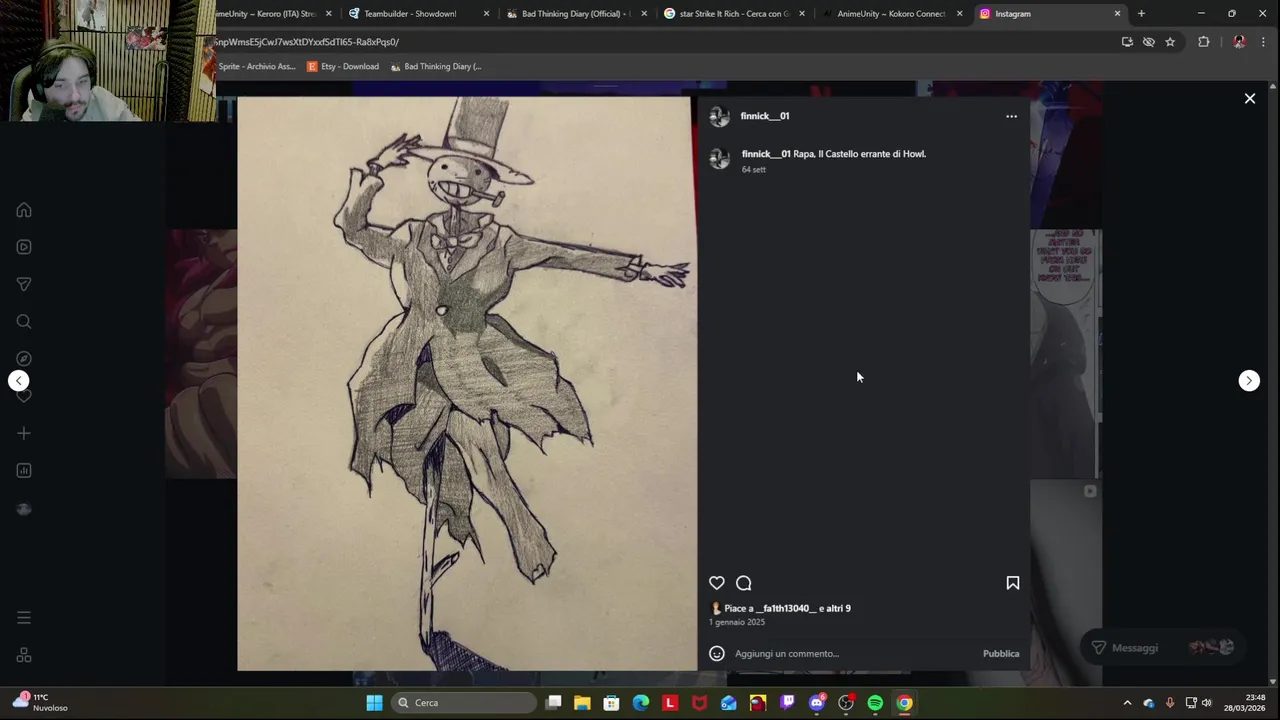Image resolution: width=1280 pixels, height=720 pixels.
Task: Open direct messages in the sidebar
Action: pos(24,284)
